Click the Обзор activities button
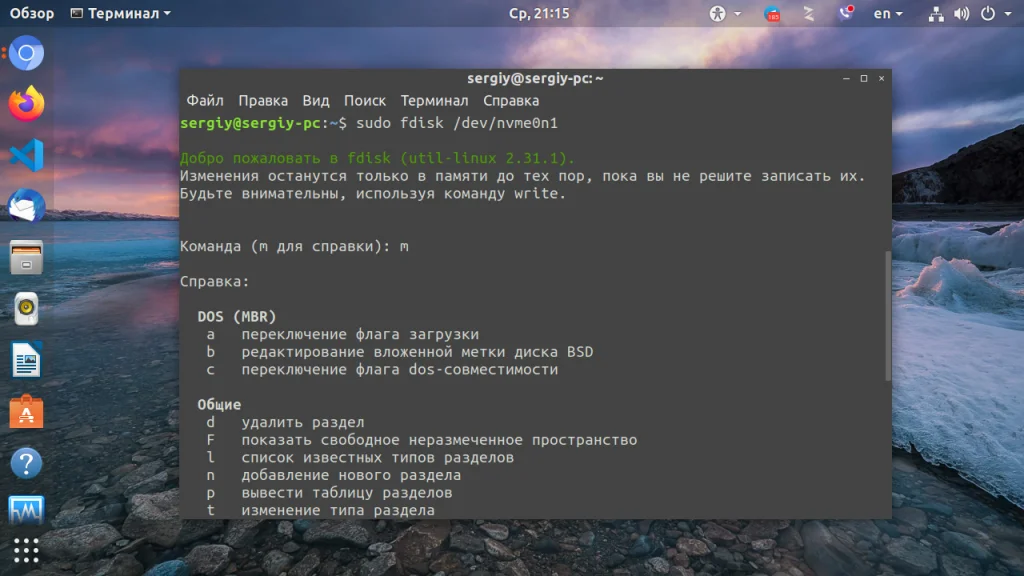 click(x=31, y=13)
